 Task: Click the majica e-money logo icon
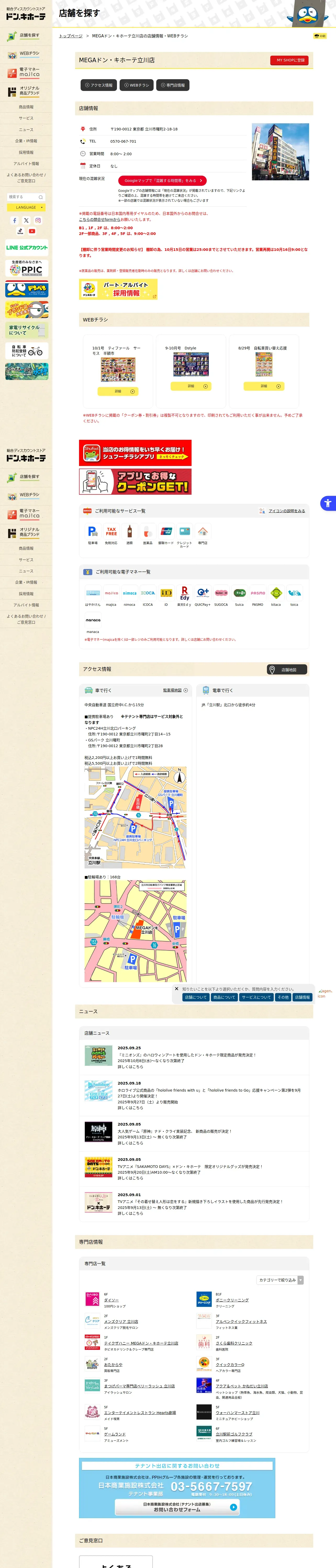point(111,593)
